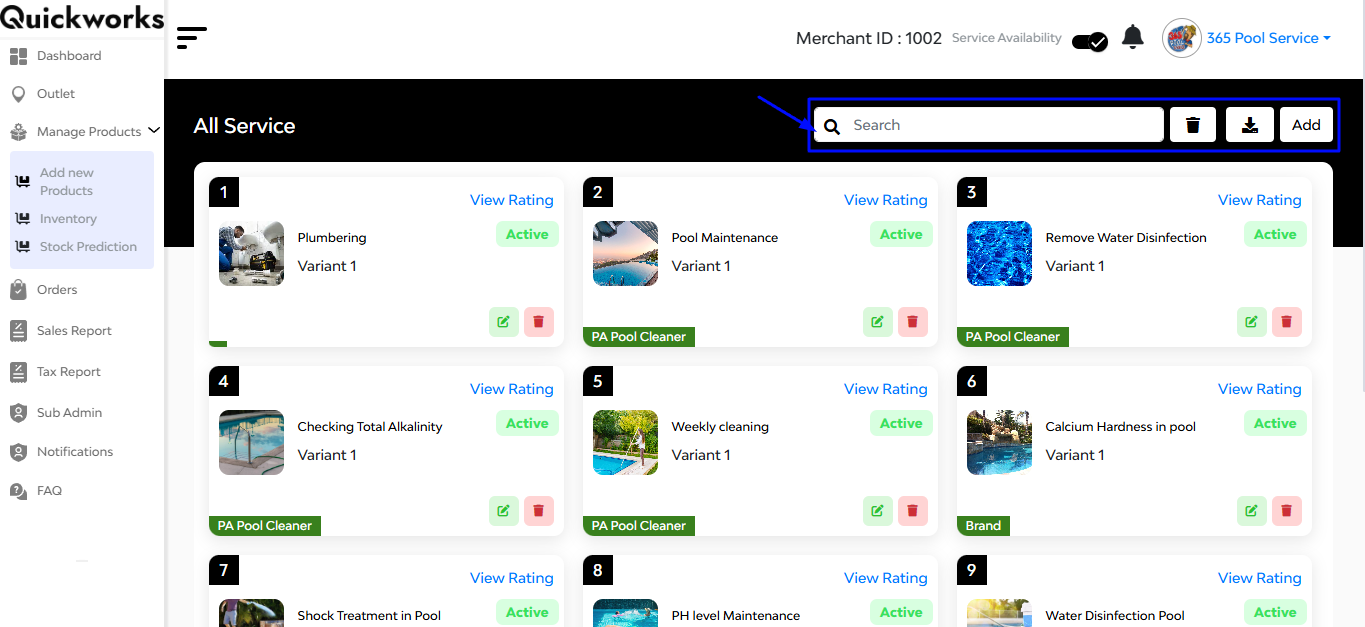Viewport: 1365px width, 627px height.
Task: Click the 365 Pool Service profile avatar
Action: pos(1181,38)
